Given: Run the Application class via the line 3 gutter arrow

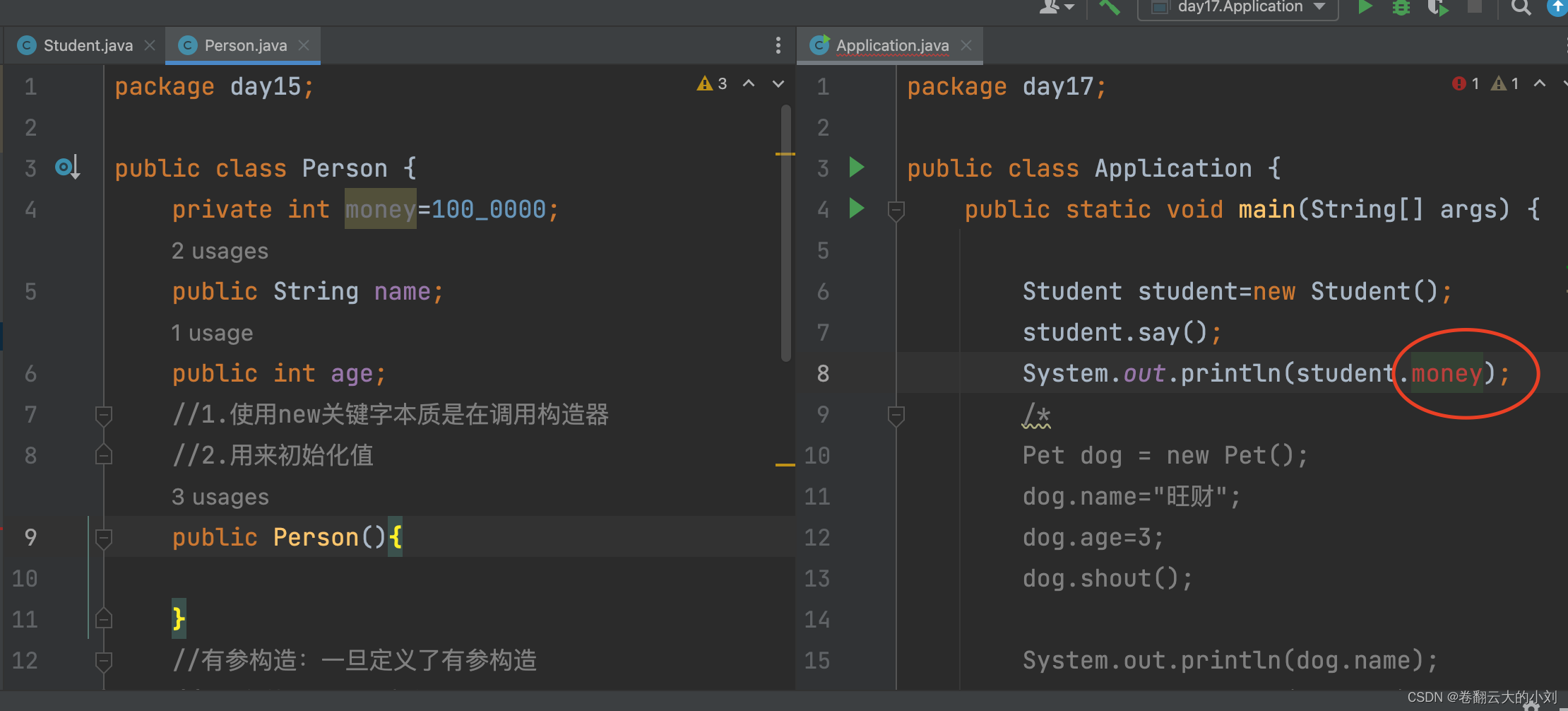Looking at the screenshot, I should 856,168.
